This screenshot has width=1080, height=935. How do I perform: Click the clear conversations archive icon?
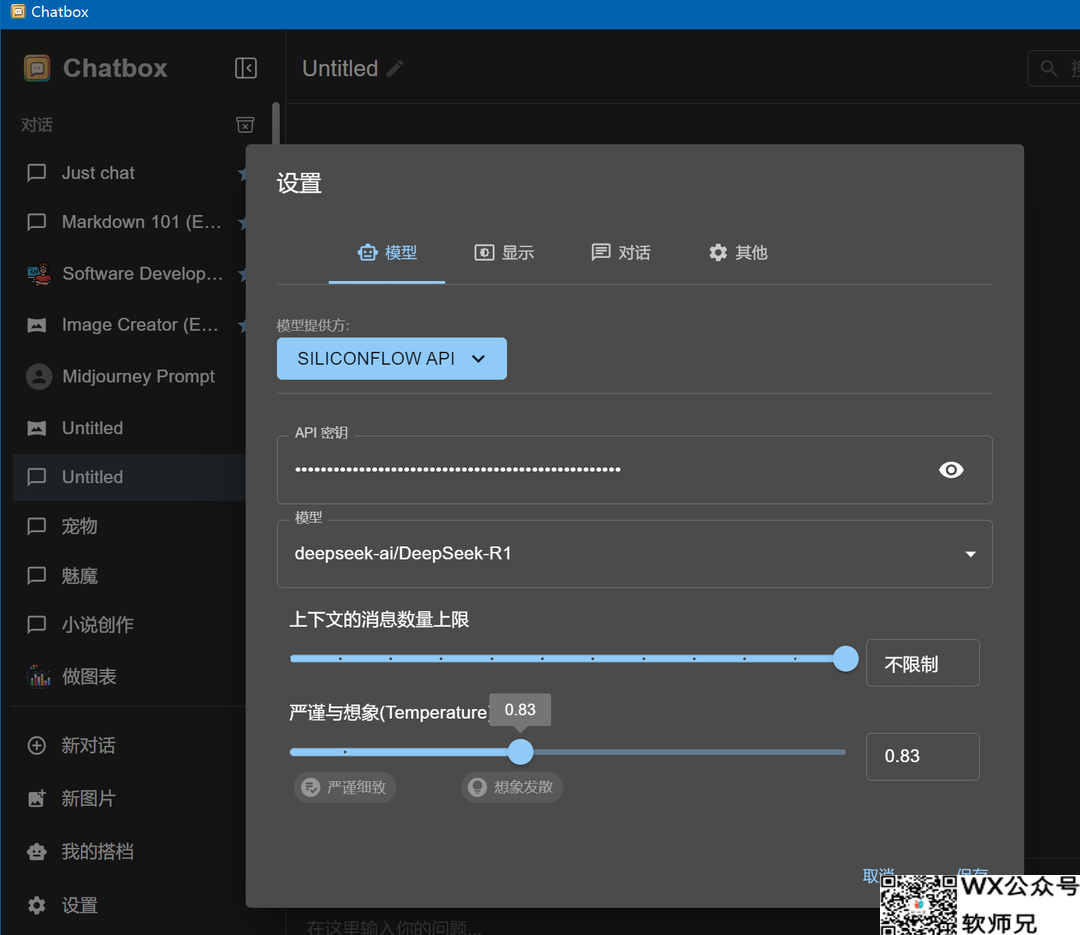245,125
